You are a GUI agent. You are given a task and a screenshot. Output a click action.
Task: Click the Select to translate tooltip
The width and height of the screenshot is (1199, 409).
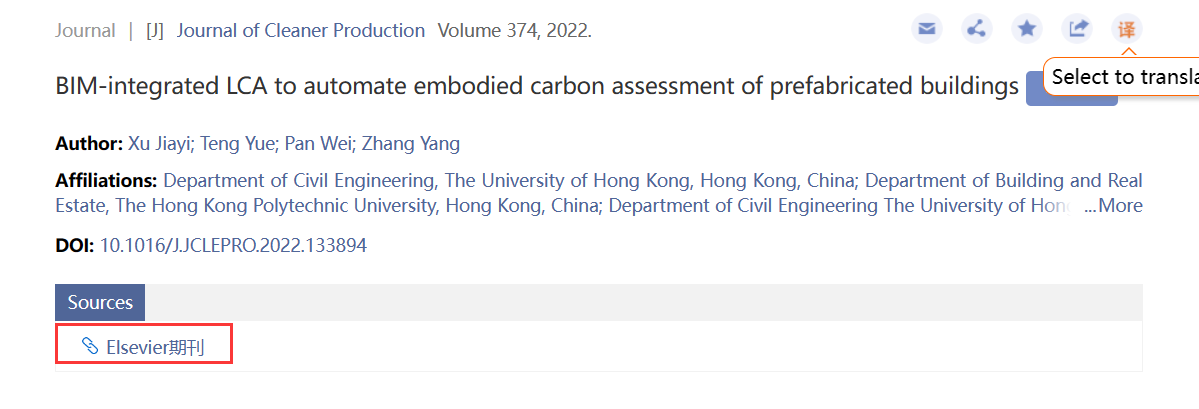coord(1121,76)
